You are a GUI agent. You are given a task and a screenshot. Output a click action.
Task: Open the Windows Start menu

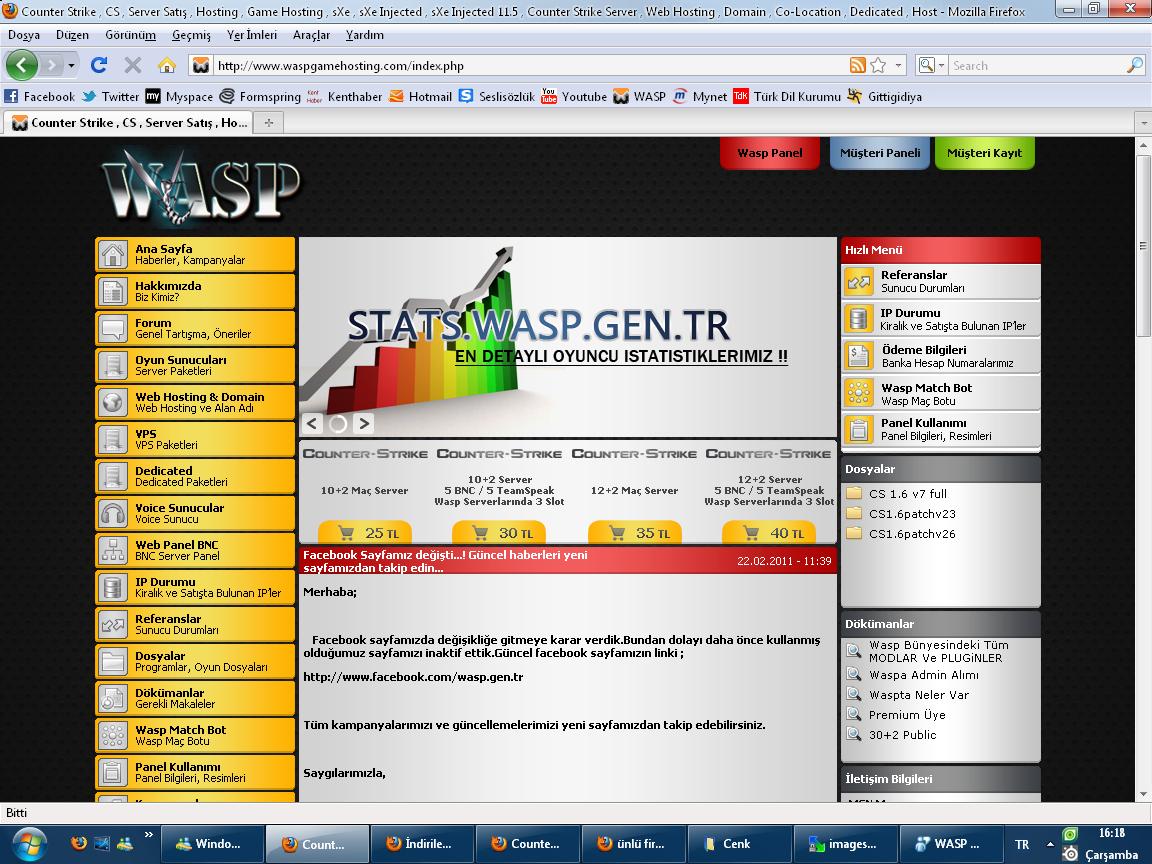tap(29, 843)
